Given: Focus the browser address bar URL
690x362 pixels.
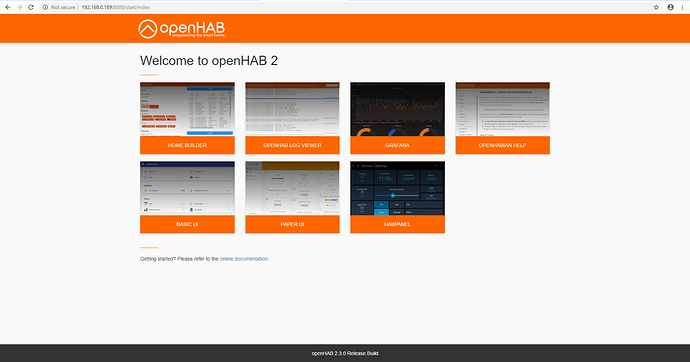Looking at the screenshot, I should pos(115,7).
